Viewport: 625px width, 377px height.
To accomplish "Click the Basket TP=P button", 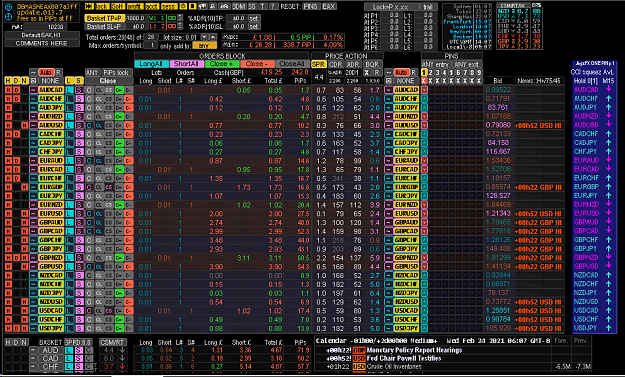I will pos(104,18).
